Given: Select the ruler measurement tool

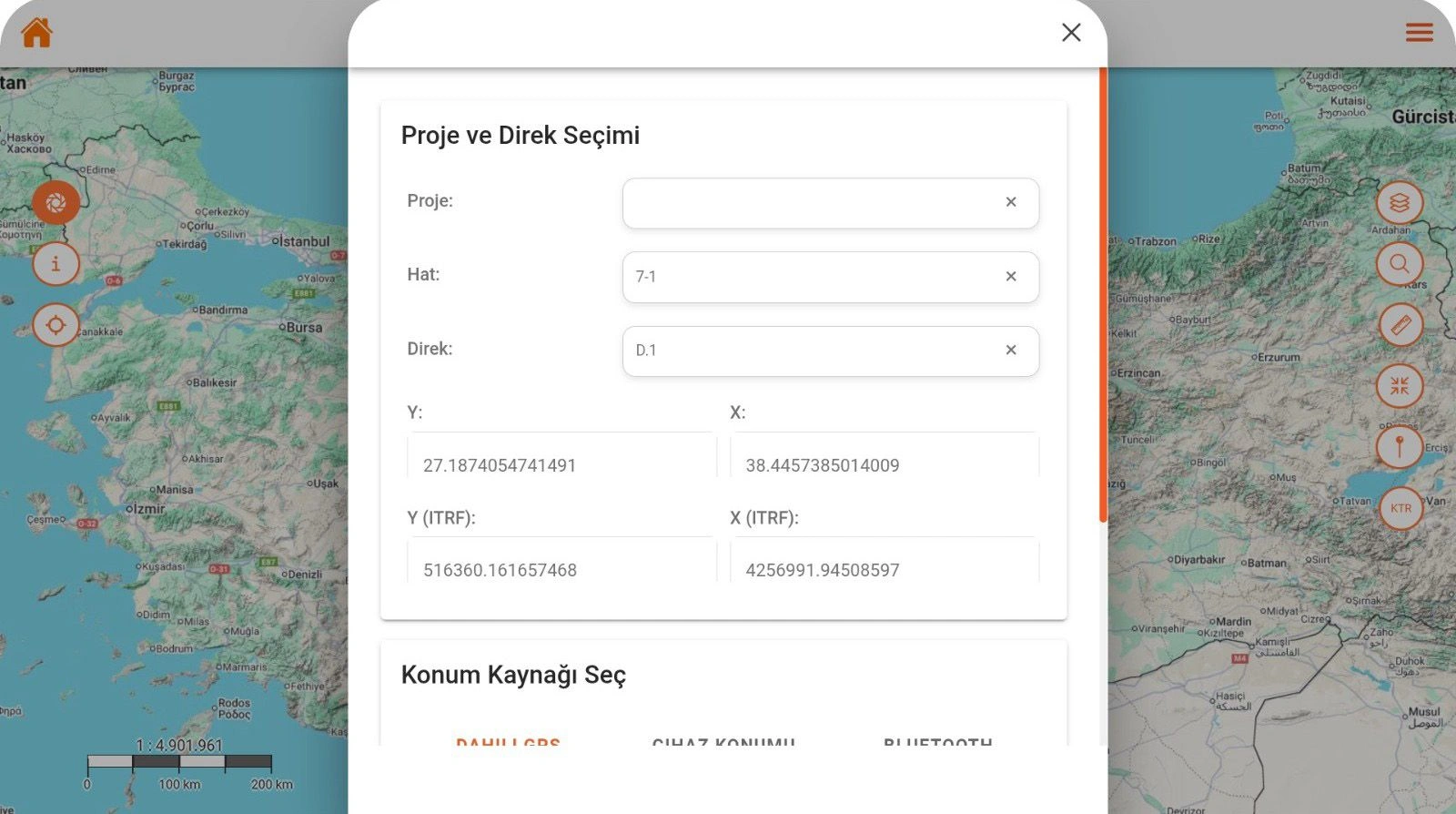Looking at the screenshot, I should click(x=1400, y=325).
